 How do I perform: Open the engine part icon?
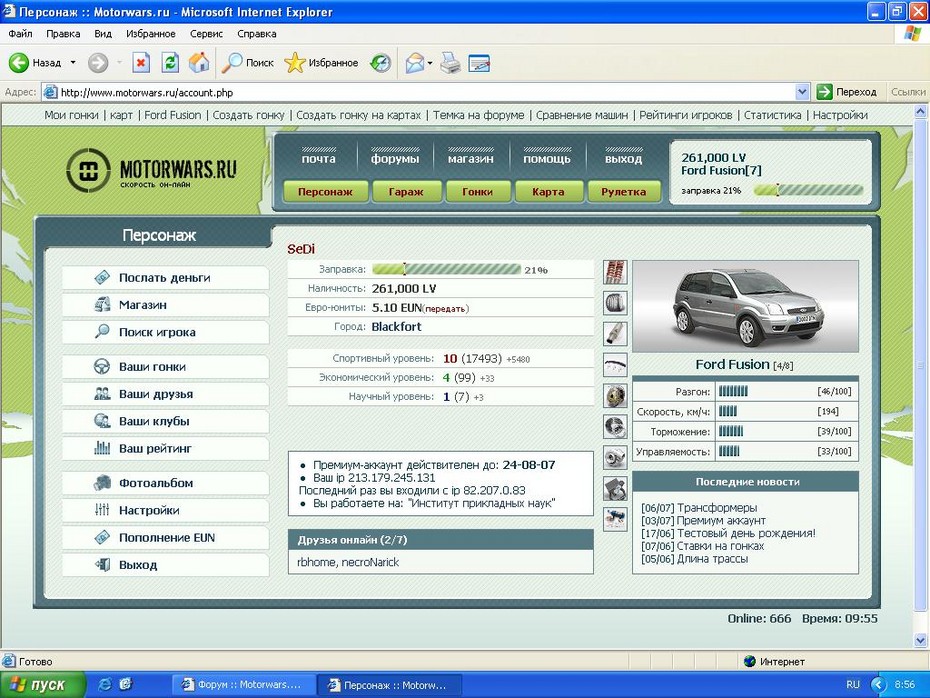(615, 488)
